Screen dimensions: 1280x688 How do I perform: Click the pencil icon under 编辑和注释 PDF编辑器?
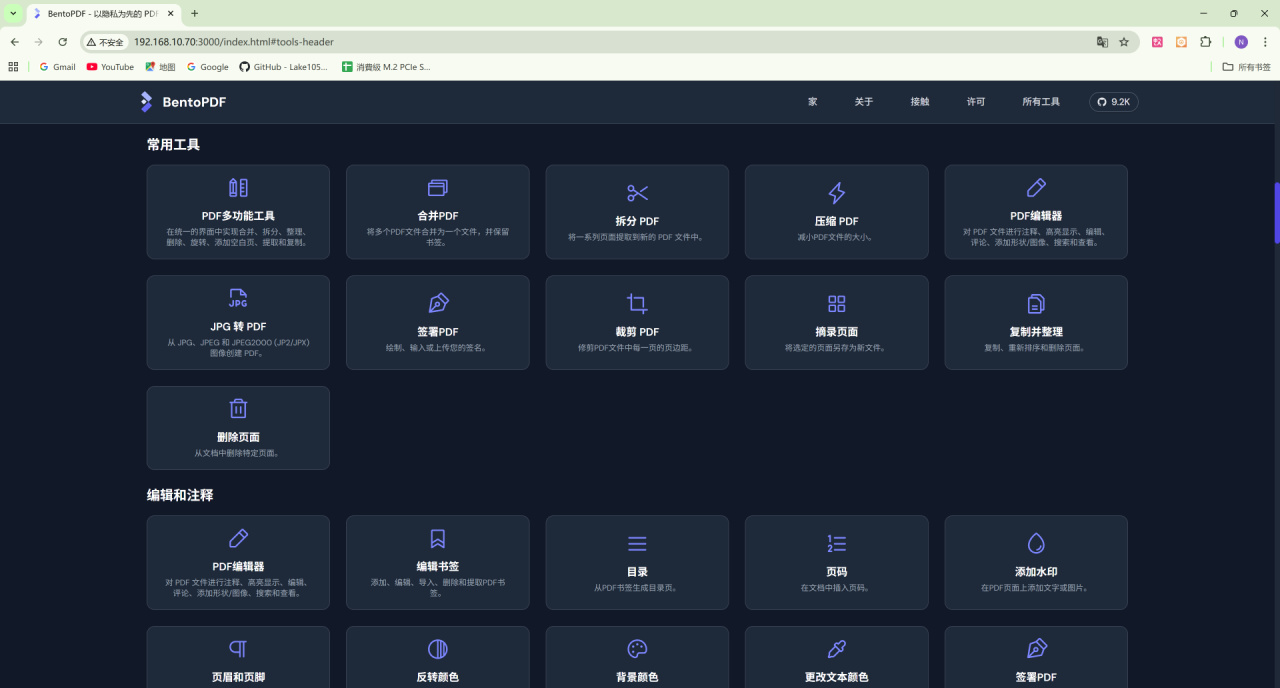(x=238, y=539)
